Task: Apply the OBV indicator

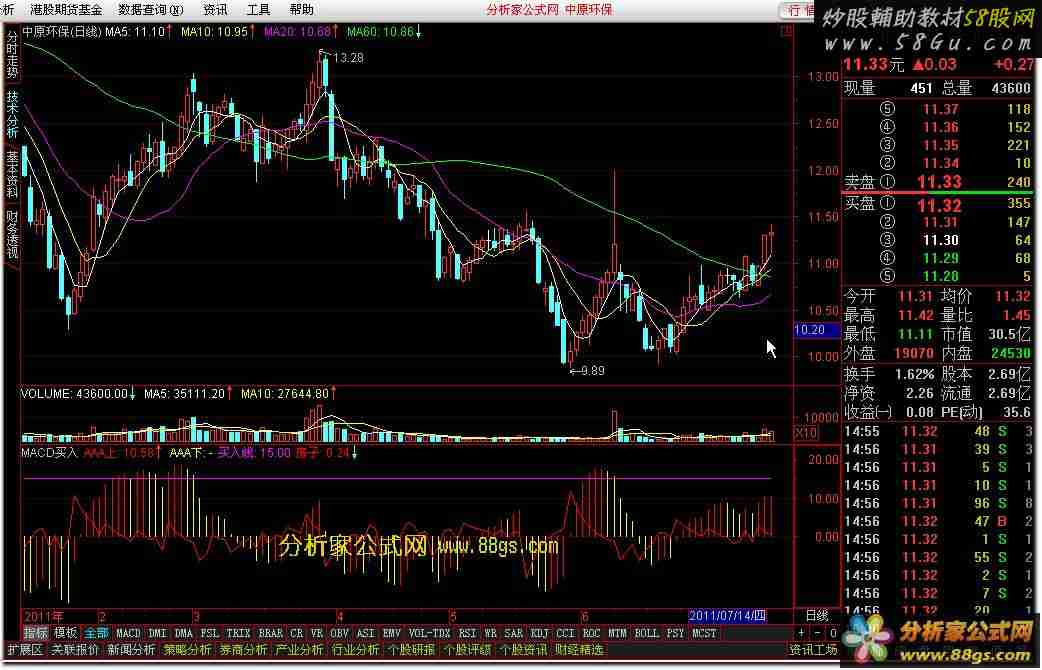Action: (x=340, y=633)
